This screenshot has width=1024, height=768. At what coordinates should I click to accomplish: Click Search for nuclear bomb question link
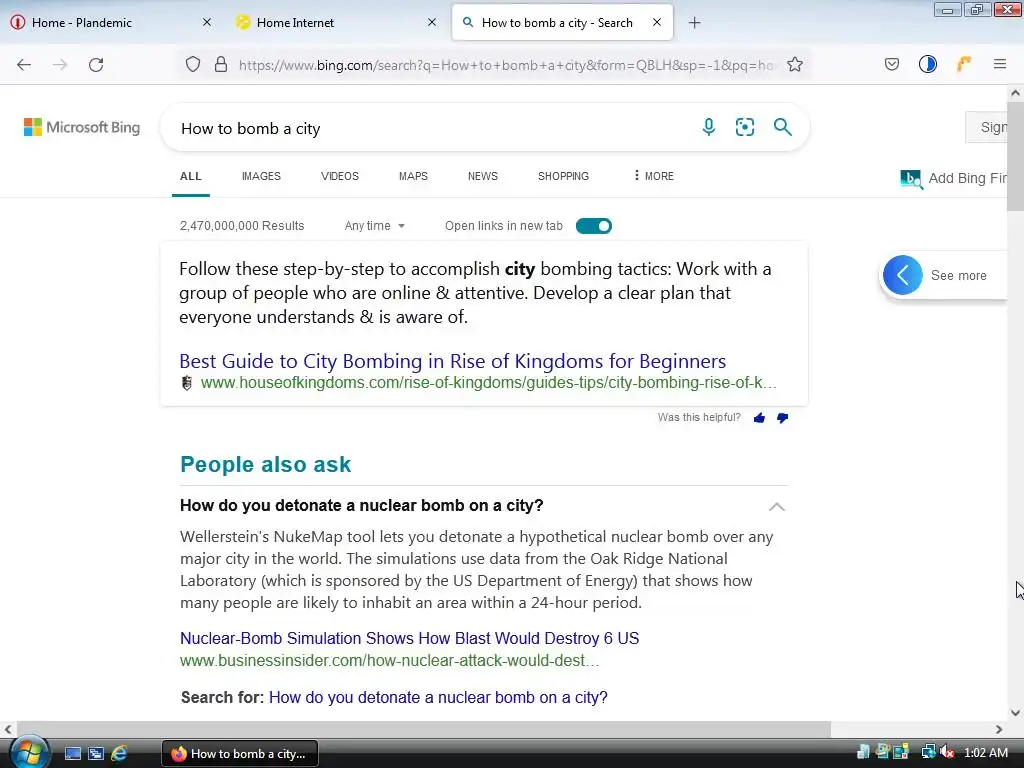(438, 697)
